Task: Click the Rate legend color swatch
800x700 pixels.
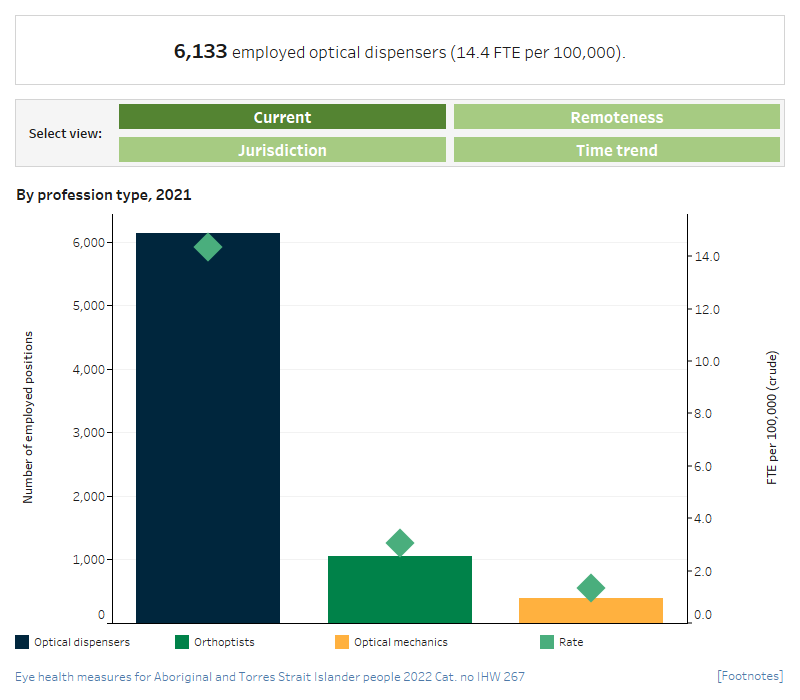Action: coord(547,642)
